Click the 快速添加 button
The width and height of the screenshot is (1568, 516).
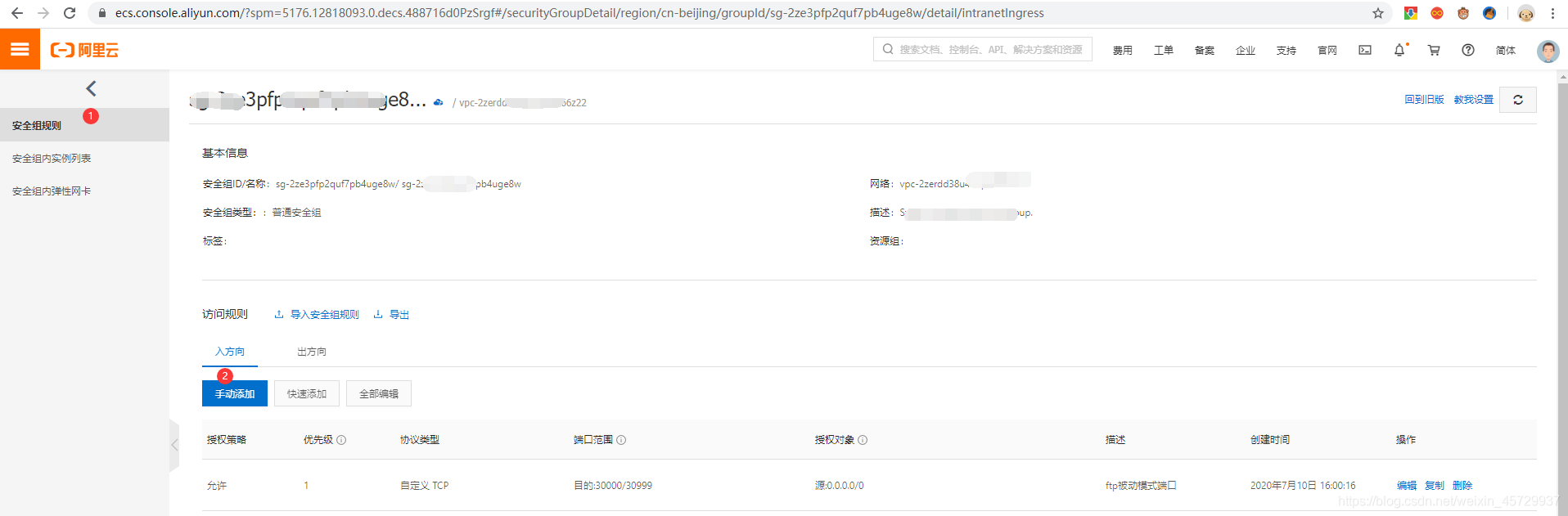point(307,393)
